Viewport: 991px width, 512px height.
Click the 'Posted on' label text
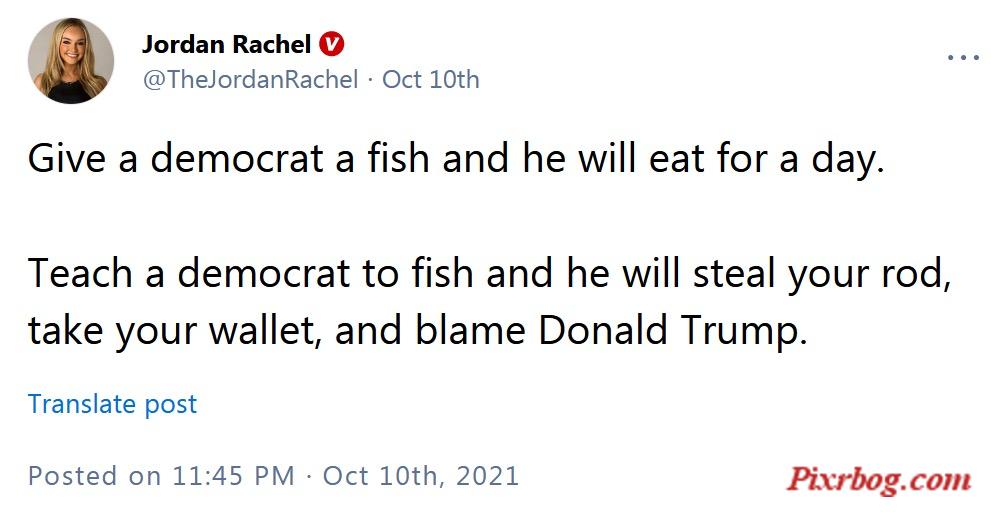click(95, 476)
